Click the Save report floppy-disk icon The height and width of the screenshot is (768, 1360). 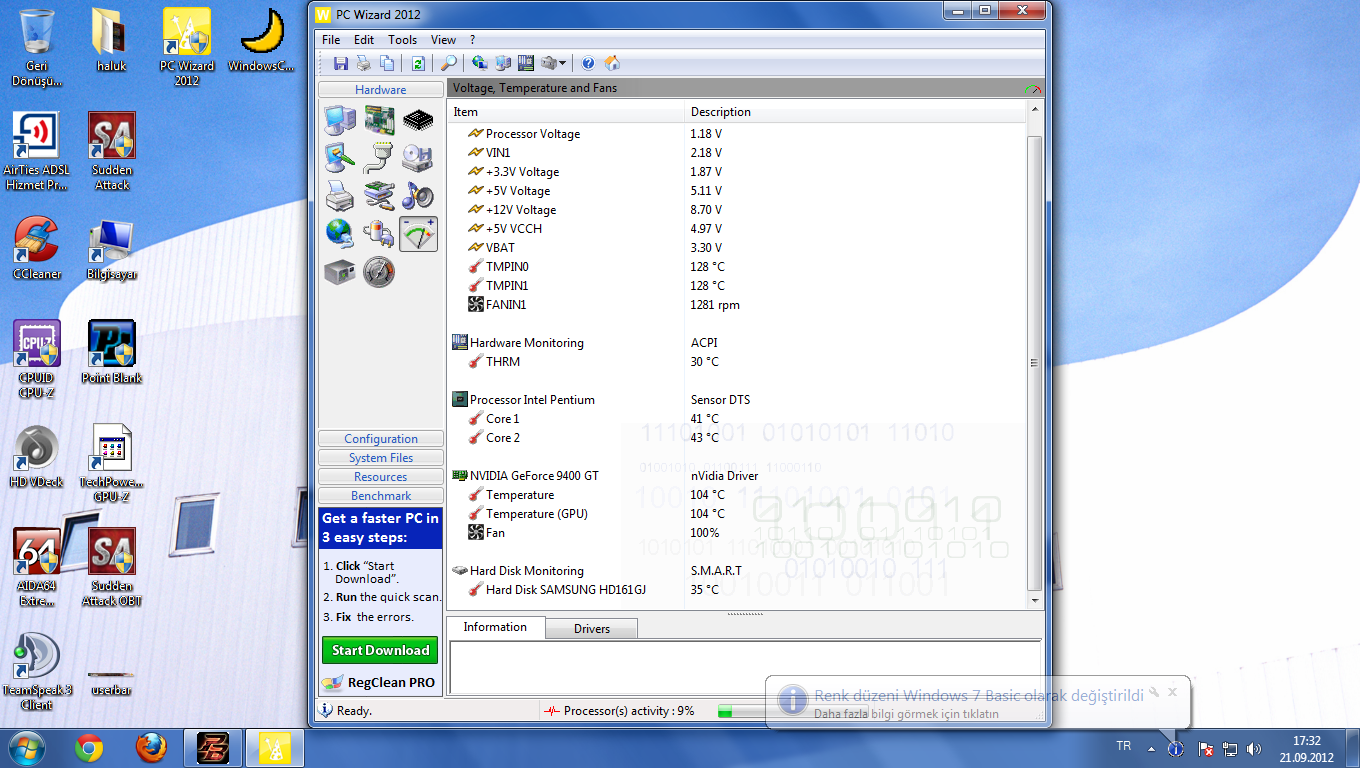pyautogui.click(x=341, y=63)
